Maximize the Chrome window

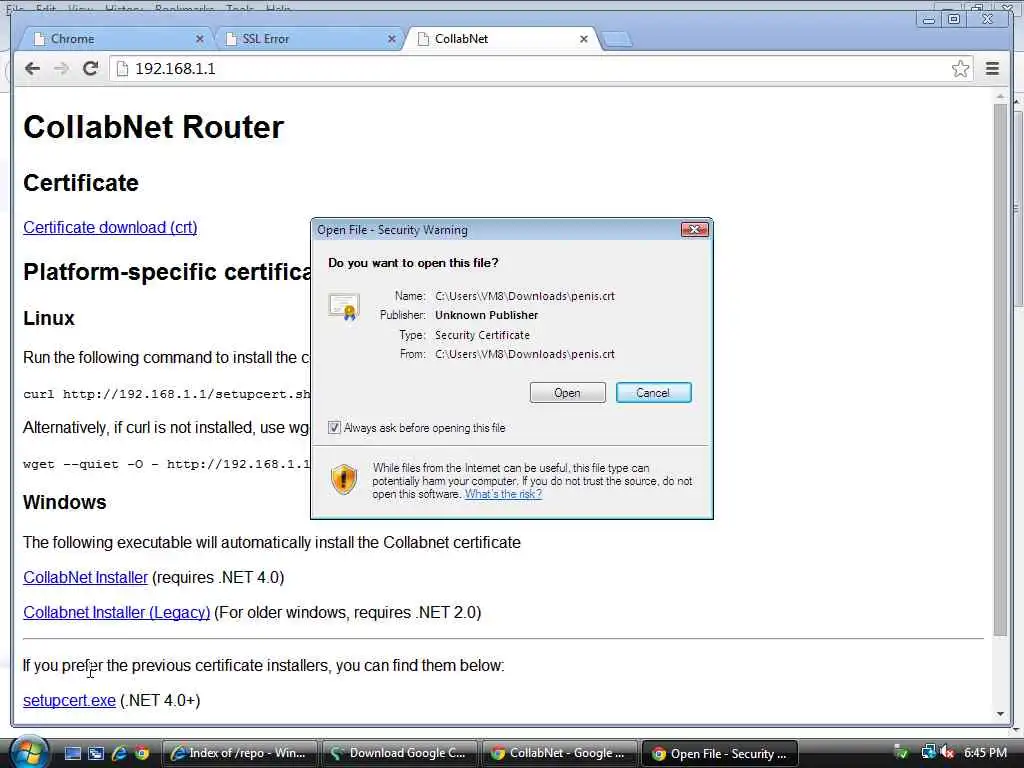pyautogui.click(x=953, y=20)
